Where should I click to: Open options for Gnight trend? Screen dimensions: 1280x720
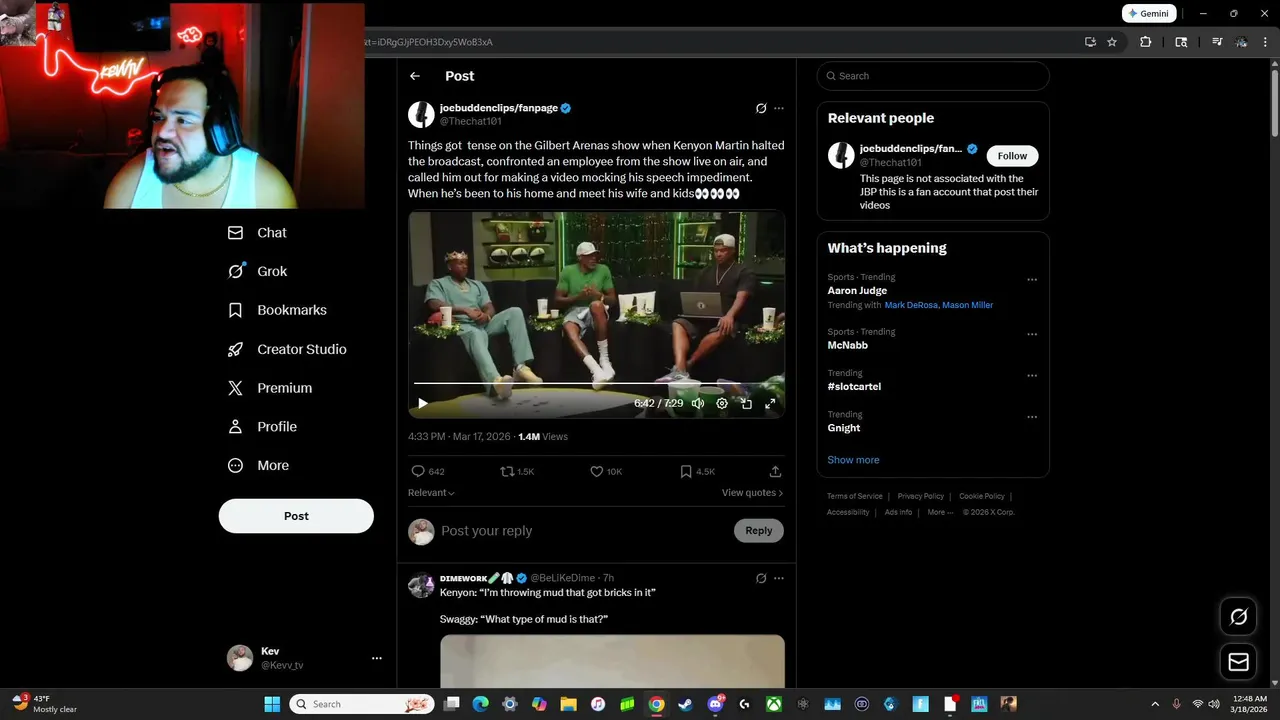click(x=1032, y=417)
